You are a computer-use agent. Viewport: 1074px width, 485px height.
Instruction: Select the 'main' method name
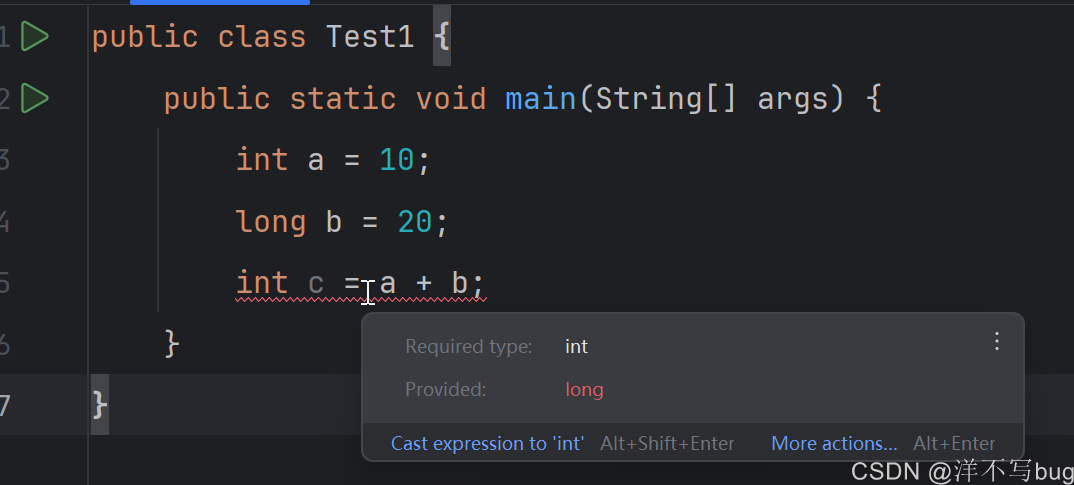coord(540,99)
